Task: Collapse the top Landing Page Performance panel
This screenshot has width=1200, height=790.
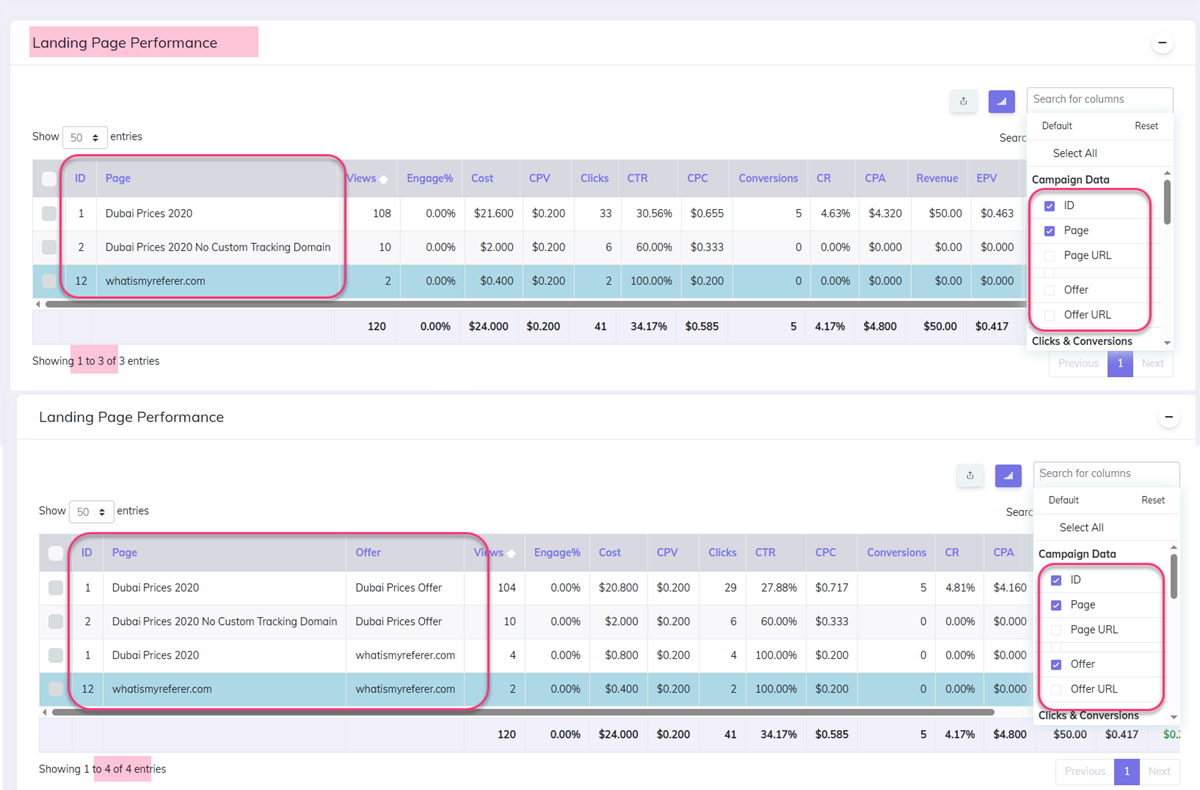Action: point(1161,42)
